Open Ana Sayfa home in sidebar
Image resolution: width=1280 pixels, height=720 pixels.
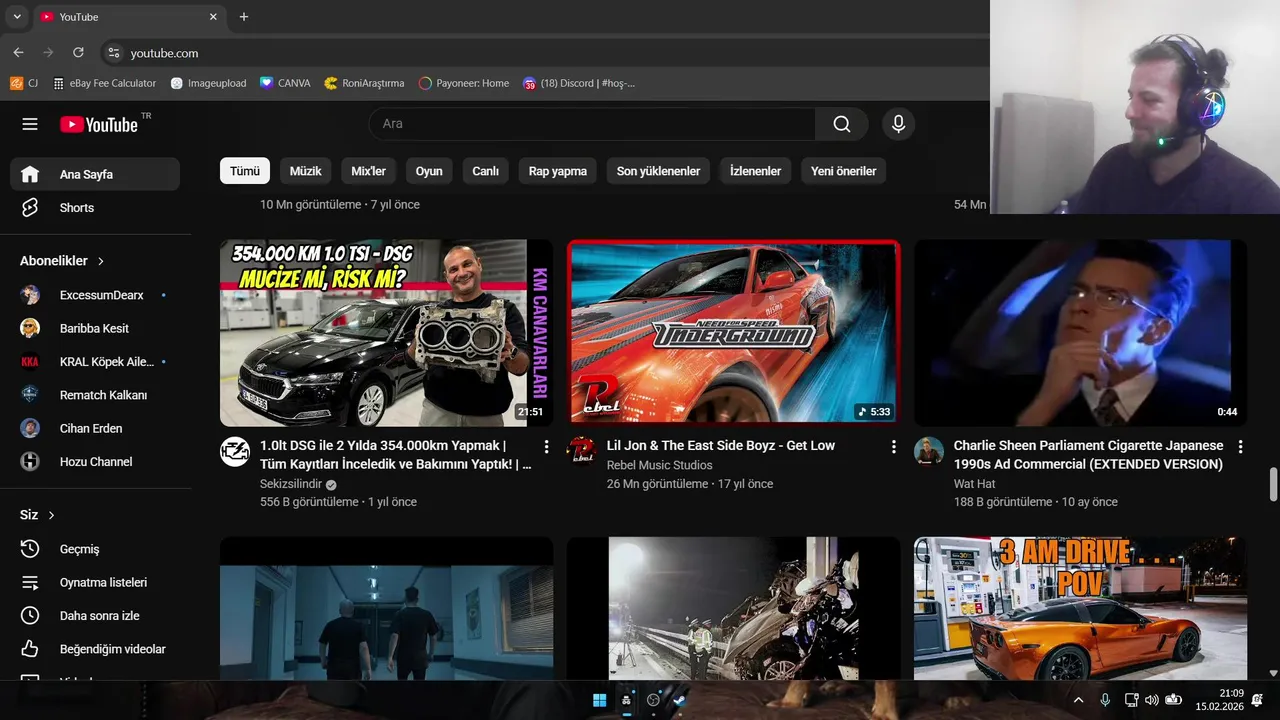tap(95, 174)
